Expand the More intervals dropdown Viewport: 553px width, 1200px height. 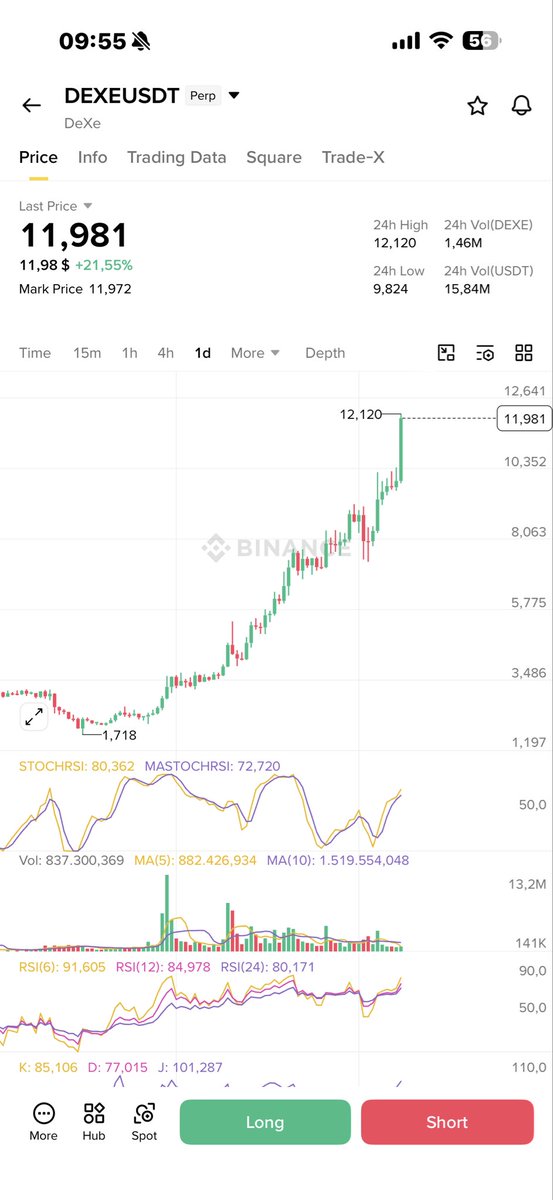(x=255, y=353)
